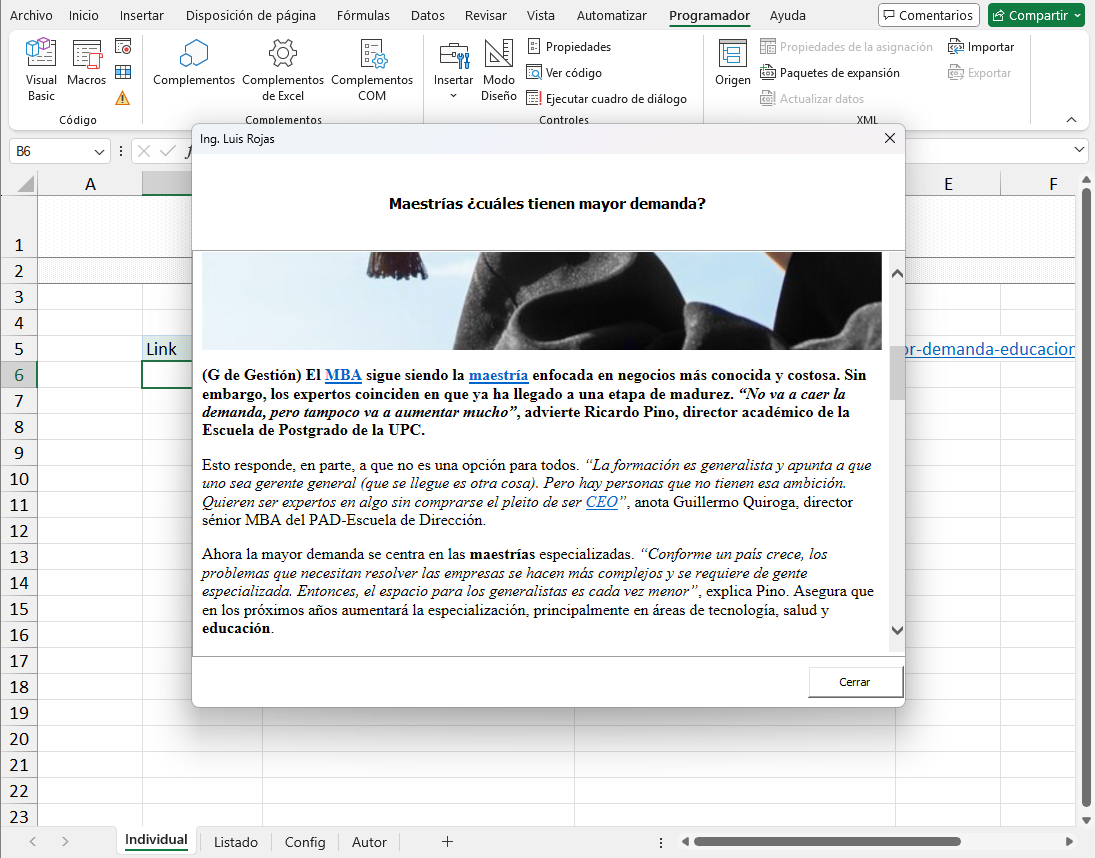Open Complementos COM dialog
1095x858 pixels.
[x=372, y=71]
